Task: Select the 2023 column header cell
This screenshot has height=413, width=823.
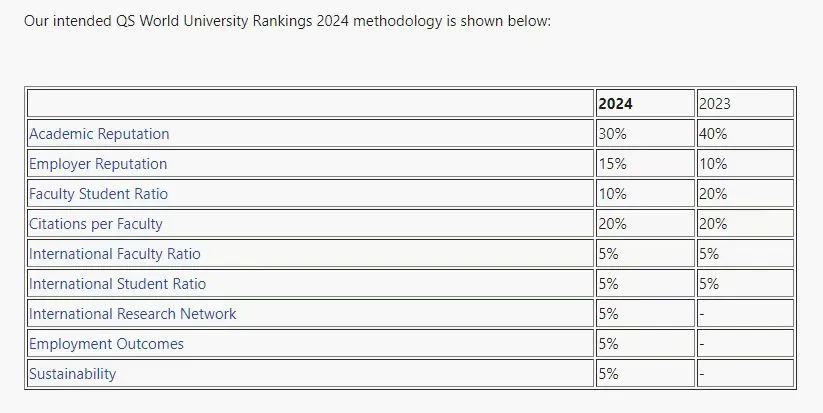Action: click(745, 103)
